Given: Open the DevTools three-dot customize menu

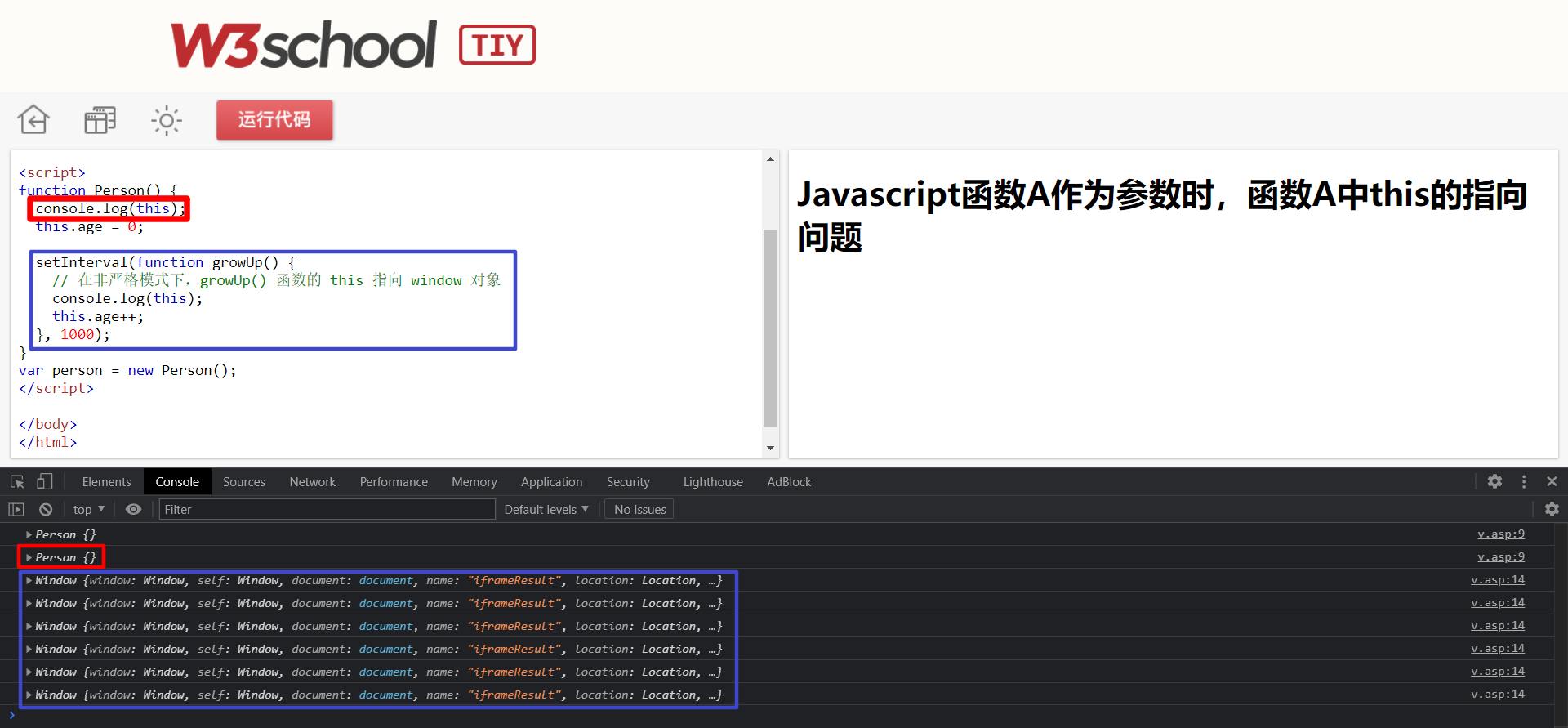Looking at the screenshot, I should point(1524,482).
